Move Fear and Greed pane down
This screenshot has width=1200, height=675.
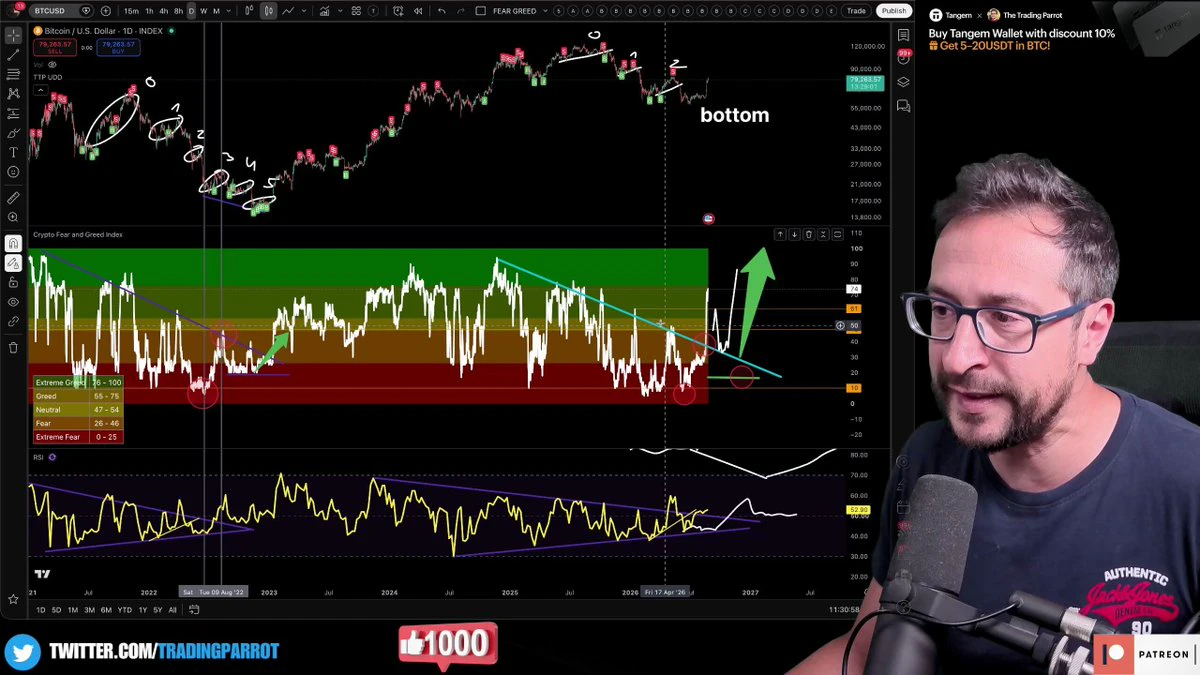tap(794, 234)
